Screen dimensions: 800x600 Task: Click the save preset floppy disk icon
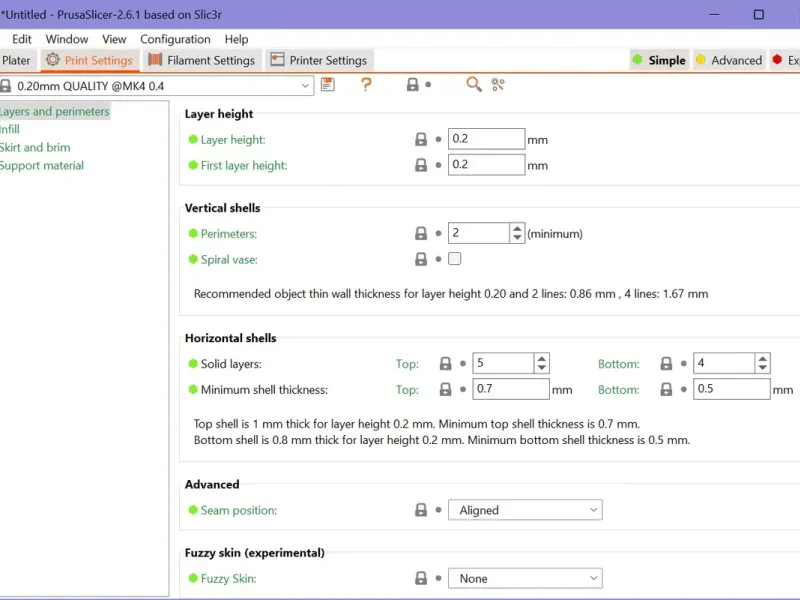coord(328,85)
